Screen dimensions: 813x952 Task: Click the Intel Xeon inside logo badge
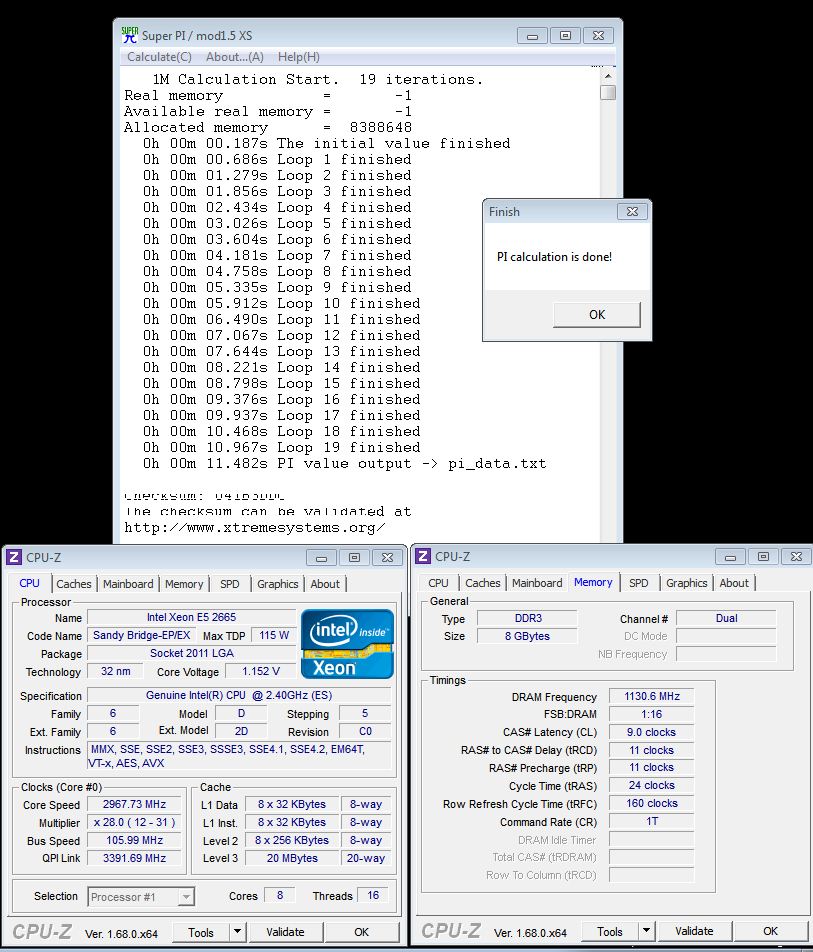click(x=347, y=644)
